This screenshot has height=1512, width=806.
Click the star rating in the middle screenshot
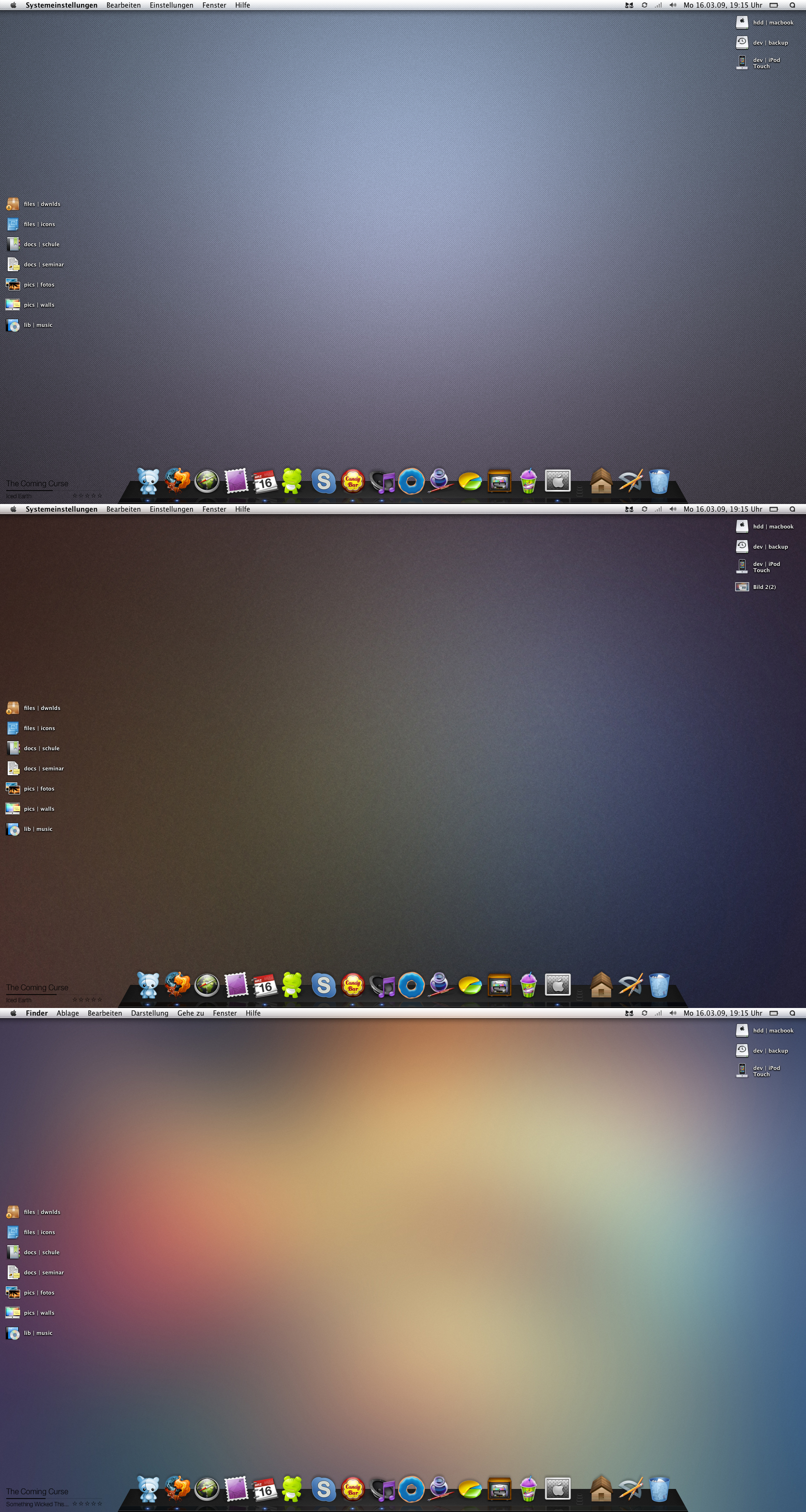point(87,999)
